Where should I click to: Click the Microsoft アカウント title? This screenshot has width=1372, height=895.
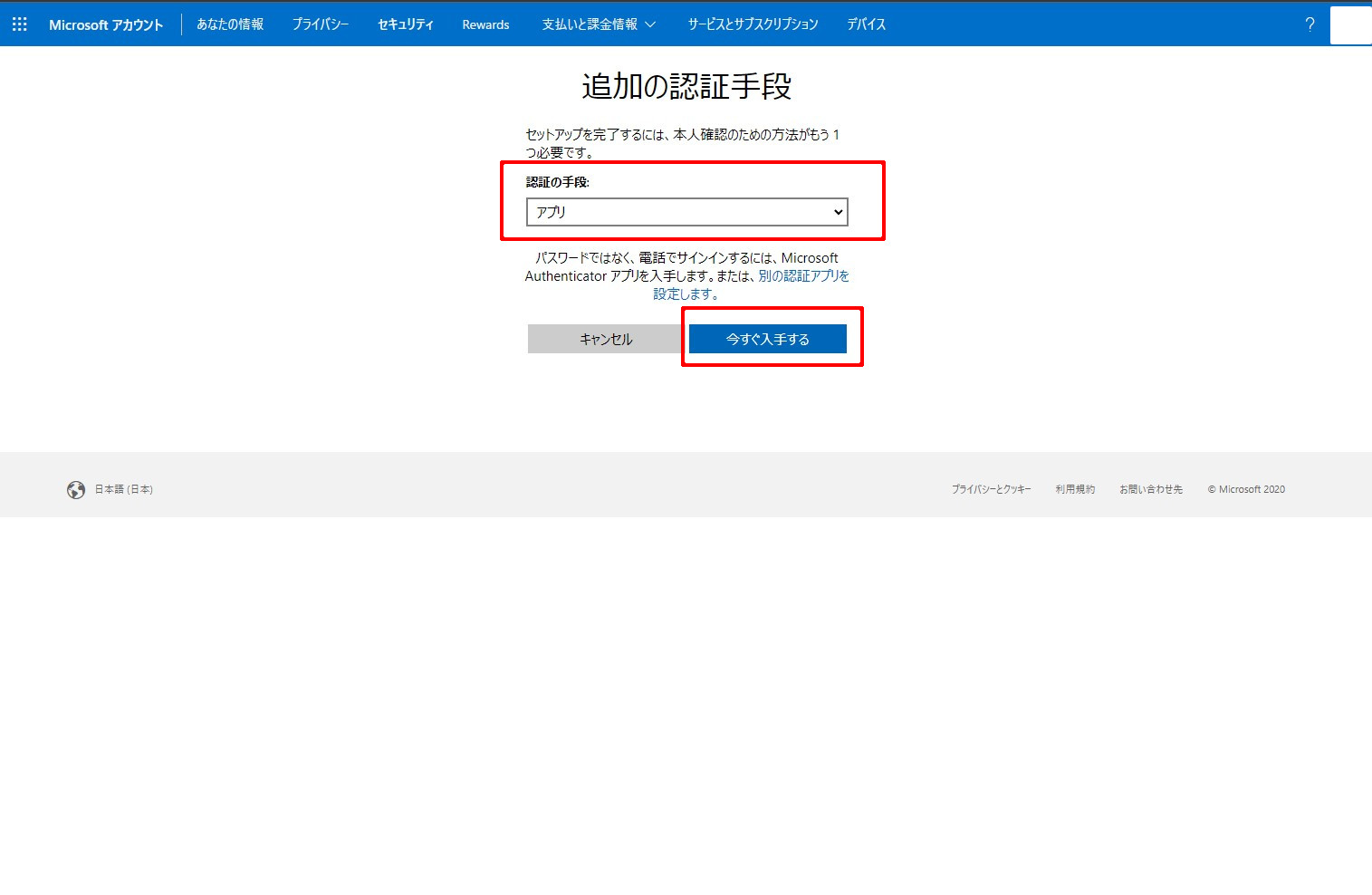coord(106,25)
